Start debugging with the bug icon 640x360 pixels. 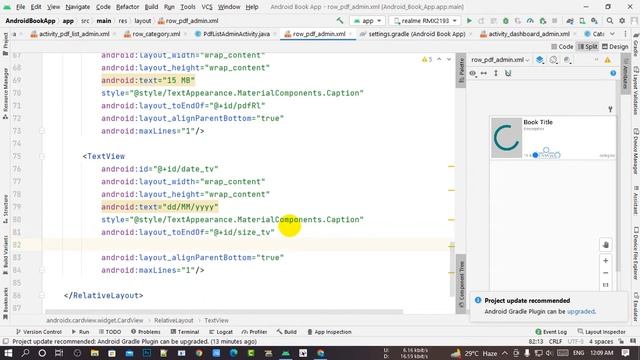point(506,21)
